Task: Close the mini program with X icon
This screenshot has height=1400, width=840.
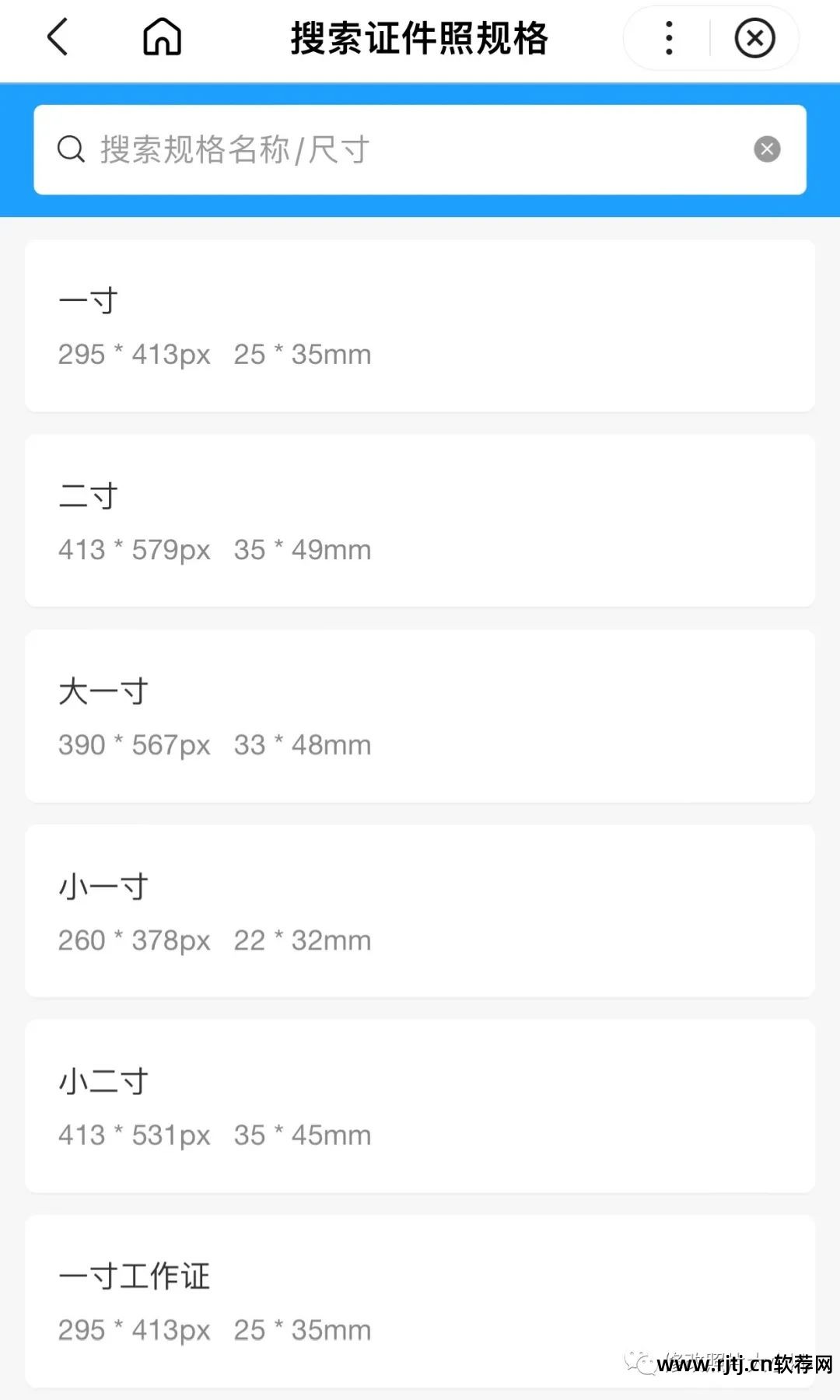Action: [754, 38]
